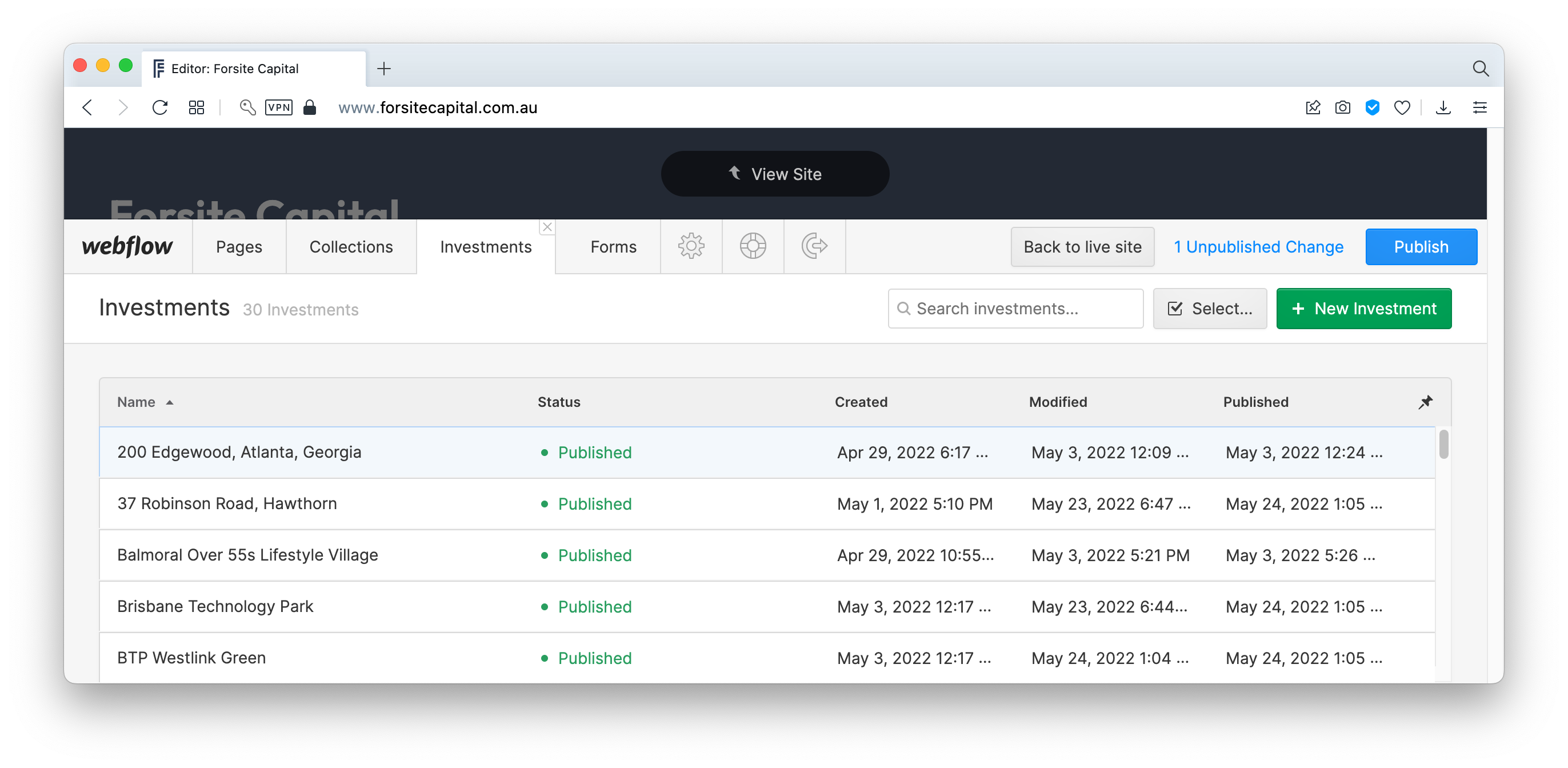Open a new browser tab
Image resolution: width=1568 pixels, height=768 pixels.
(x=384, y=68)
